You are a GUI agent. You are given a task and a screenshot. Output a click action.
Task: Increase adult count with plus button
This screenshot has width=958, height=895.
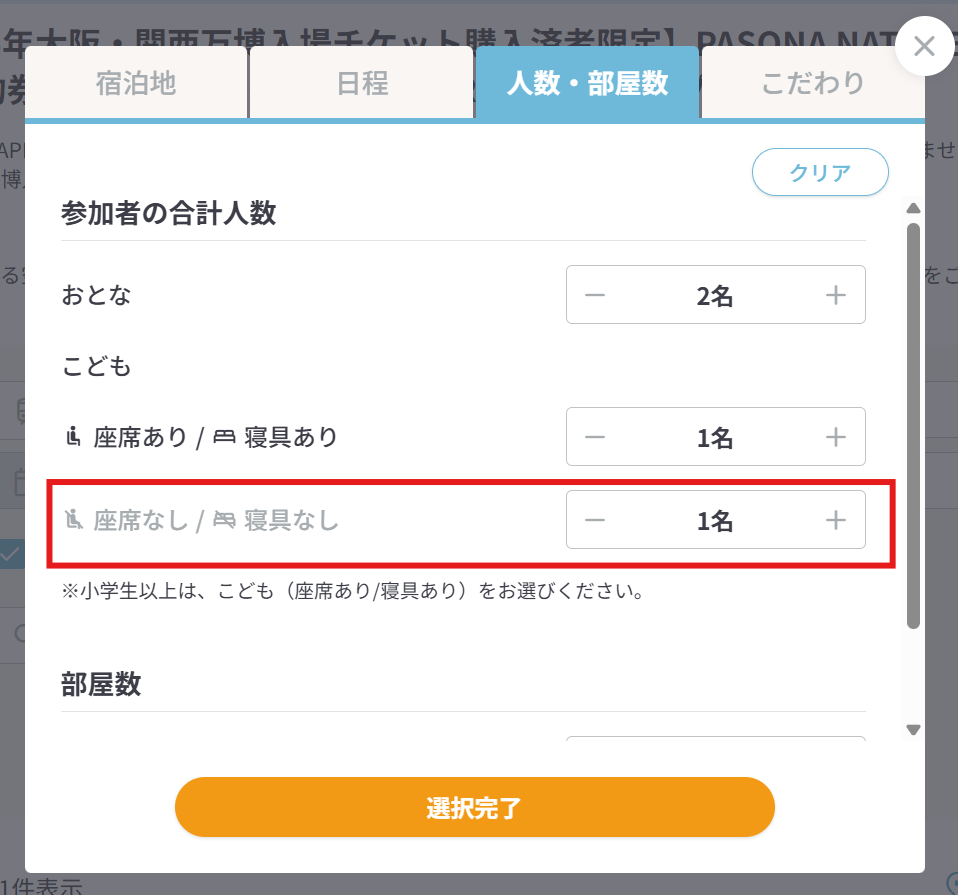(x=835, y=296)
